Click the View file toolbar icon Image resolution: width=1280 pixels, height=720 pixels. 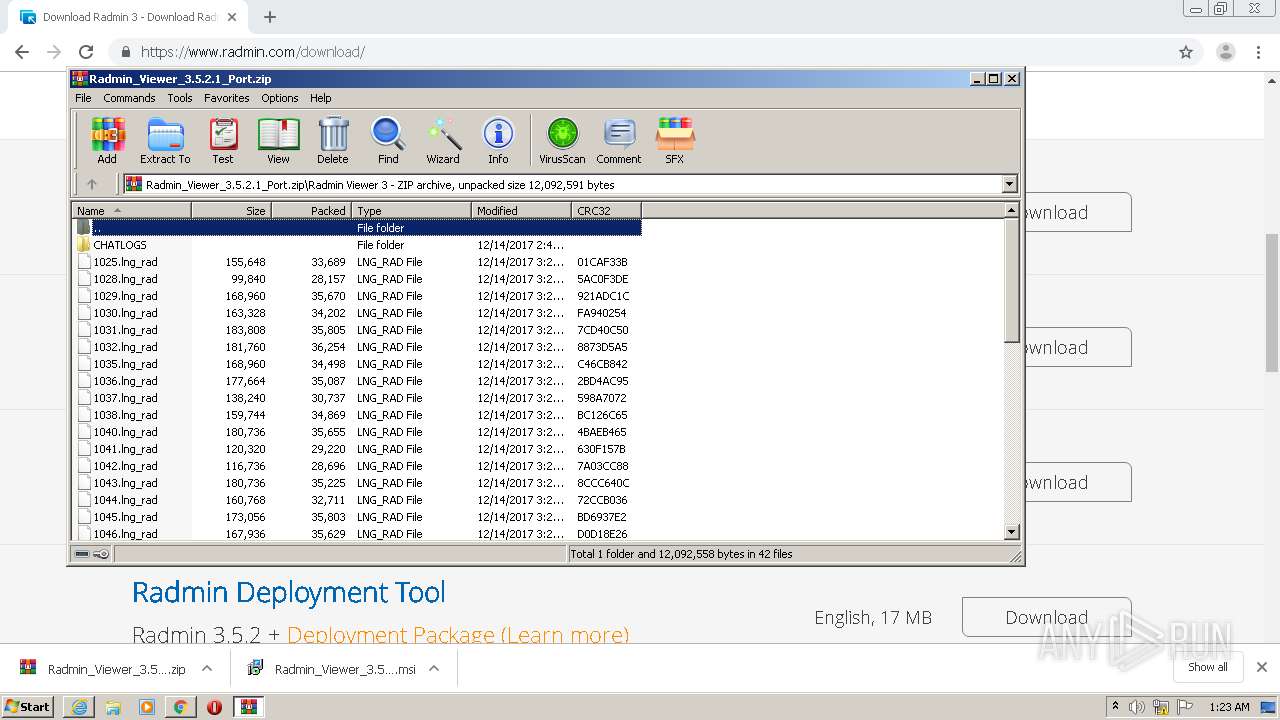pyautogui.click(x=278, y=141)
